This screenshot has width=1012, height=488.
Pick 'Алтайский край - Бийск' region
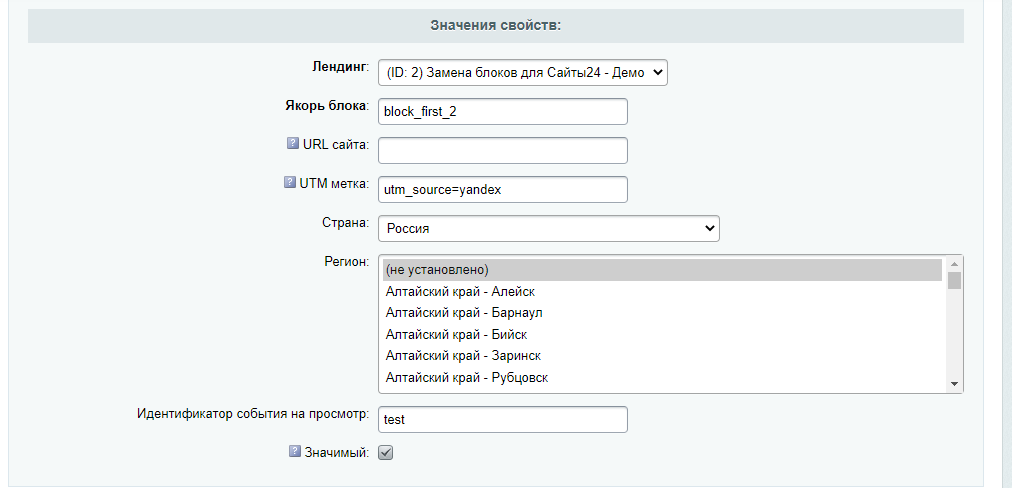[661, 334]
